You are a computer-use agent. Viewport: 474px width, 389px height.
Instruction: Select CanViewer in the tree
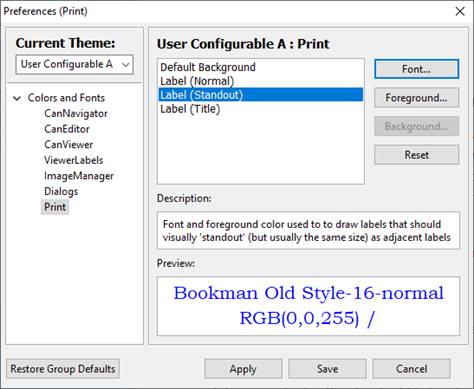69,145
